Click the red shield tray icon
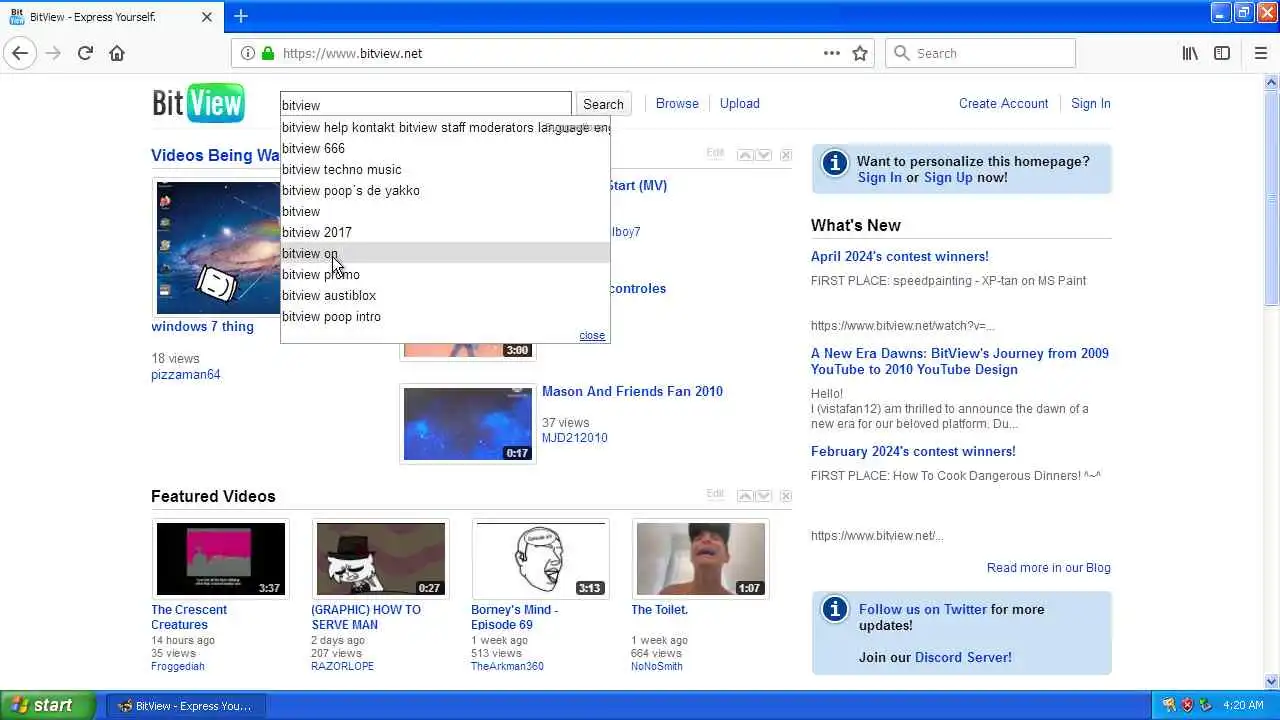 pyautogui.click(x=1187, y=705)
